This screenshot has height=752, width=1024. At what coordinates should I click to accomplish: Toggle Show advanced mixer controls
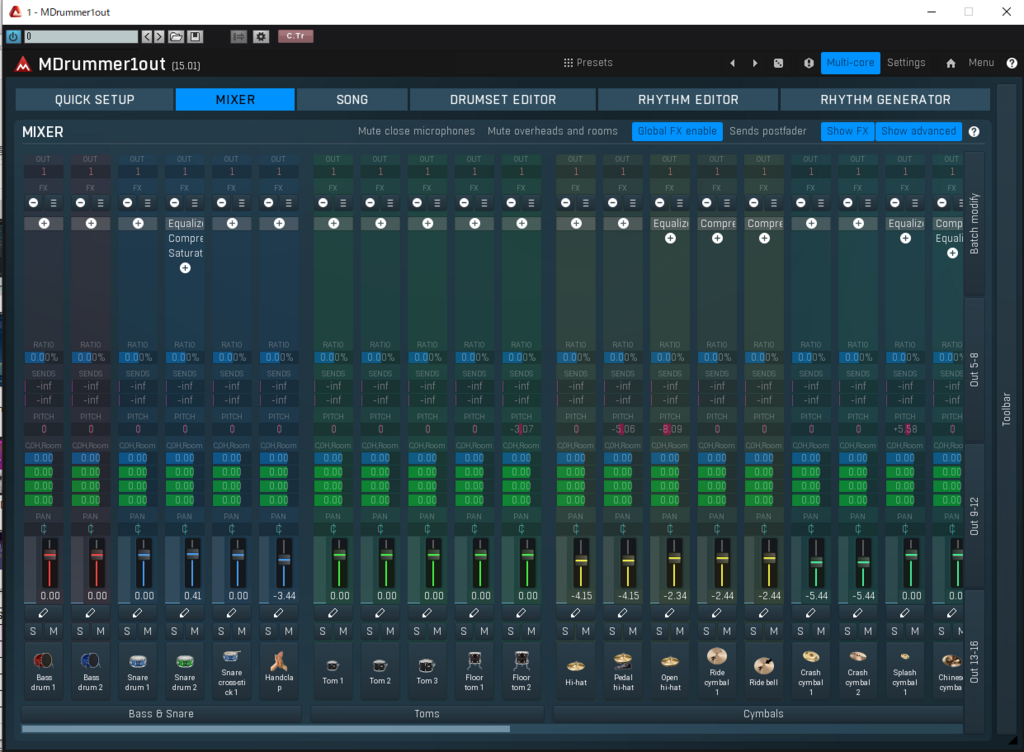pyautogui.click(x=919, y=131)
